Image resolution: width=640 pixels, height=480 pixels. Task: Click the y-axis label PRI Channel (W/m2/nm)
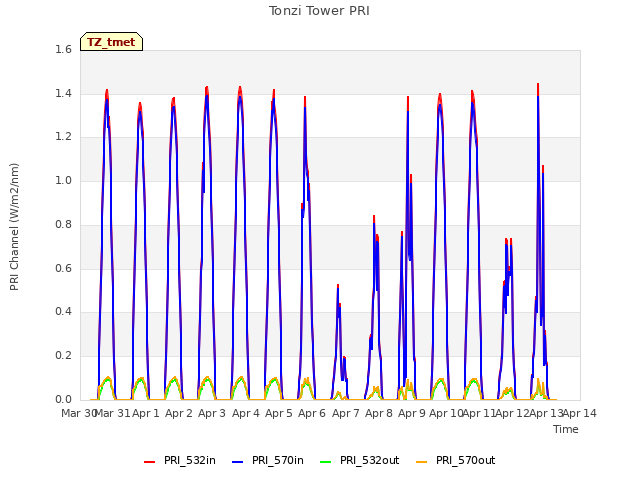pos(14,227)
